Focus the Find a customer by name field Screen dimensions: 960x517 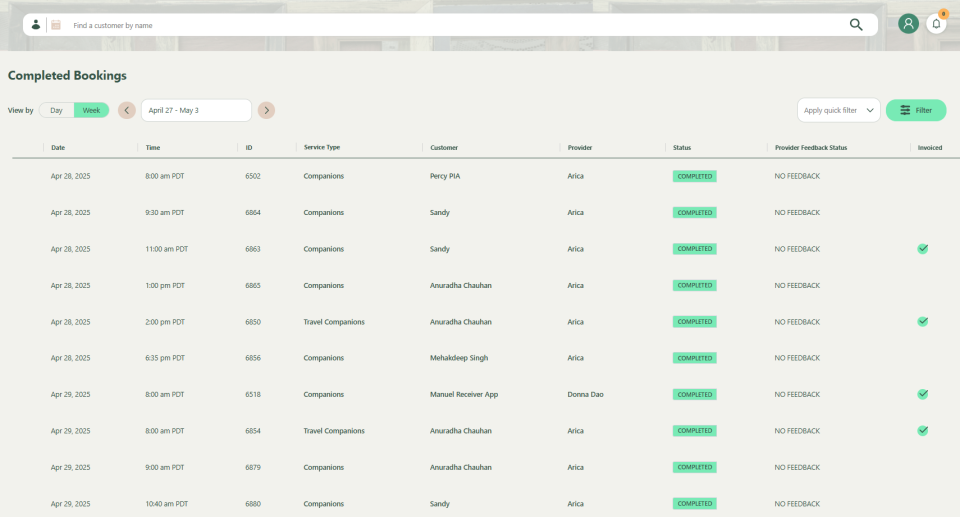[450, 25]
